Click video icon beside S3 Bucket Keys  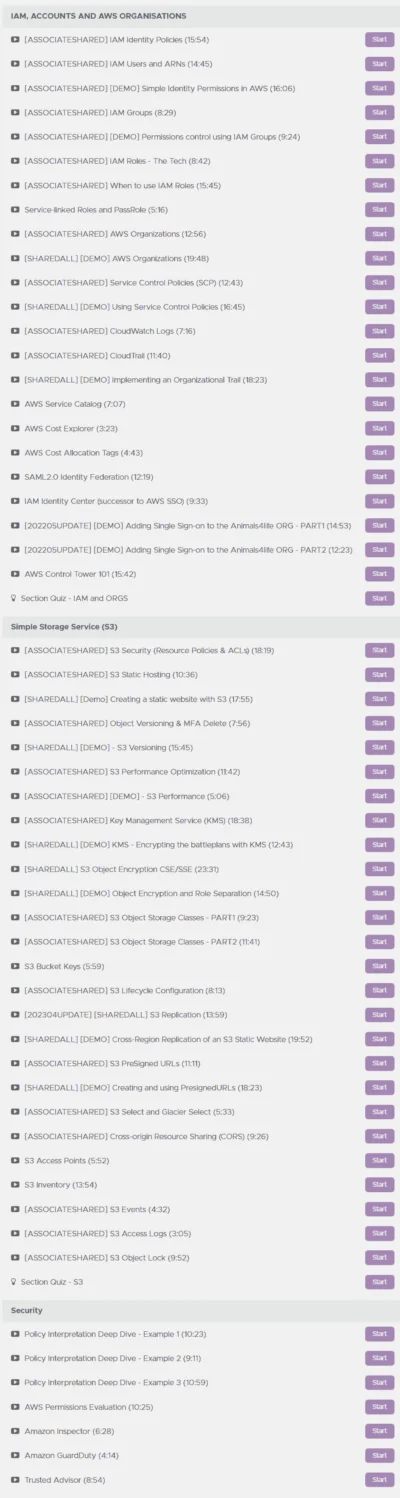tap(15, 966)
